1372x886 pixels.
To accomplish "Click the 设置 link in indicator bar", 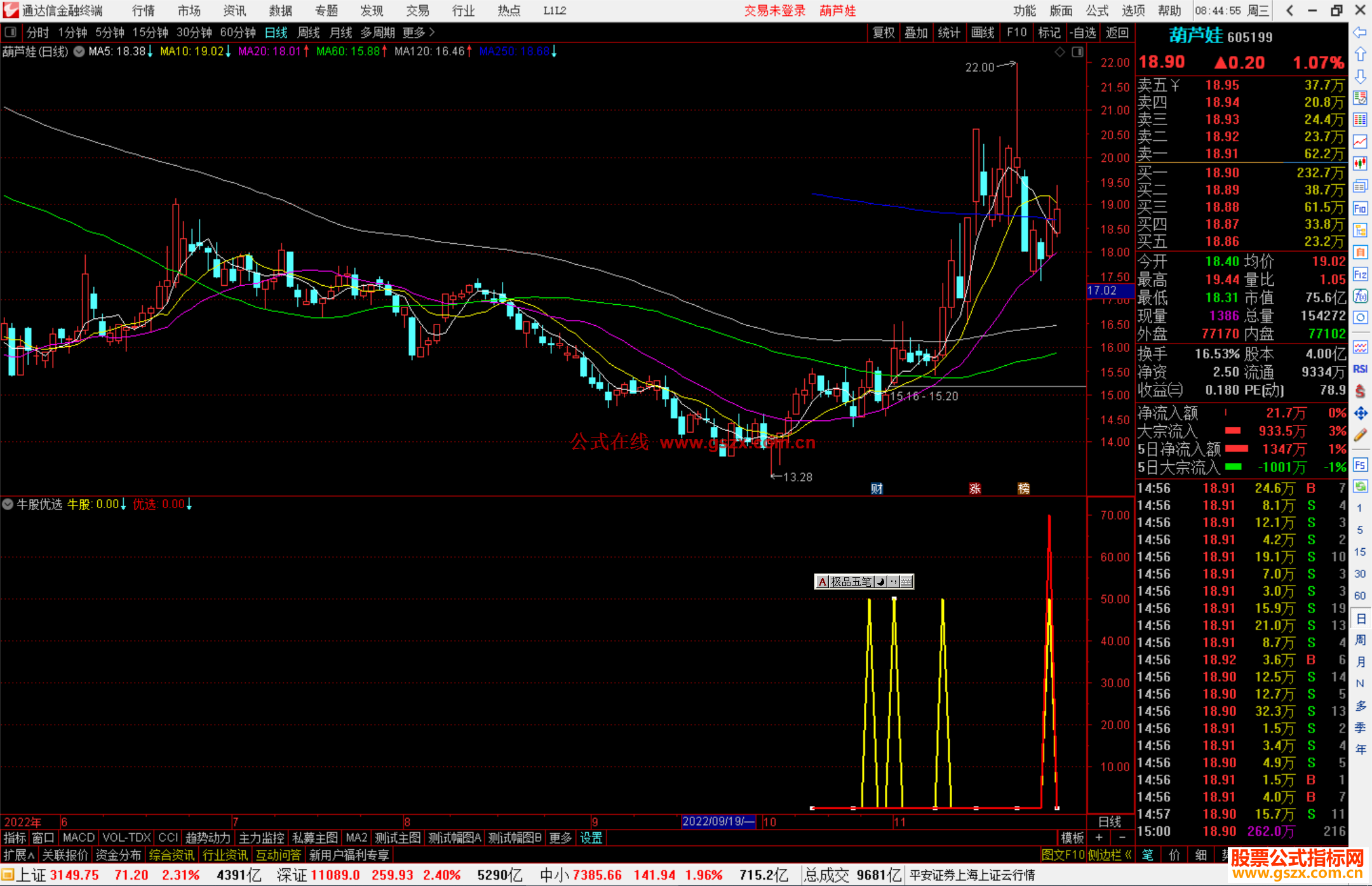I will tap(591, 838).
